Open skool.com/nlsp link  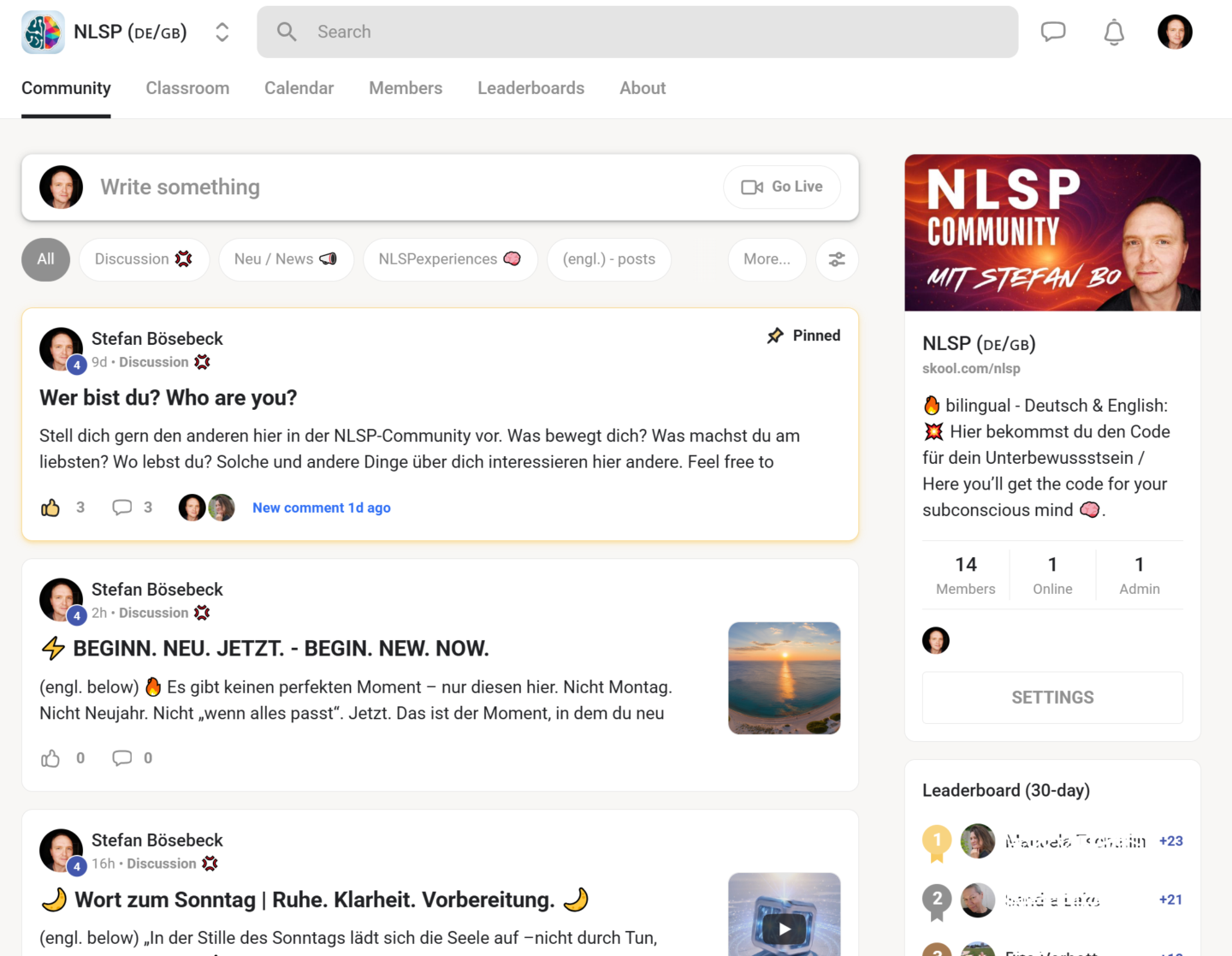click(971, 368)
